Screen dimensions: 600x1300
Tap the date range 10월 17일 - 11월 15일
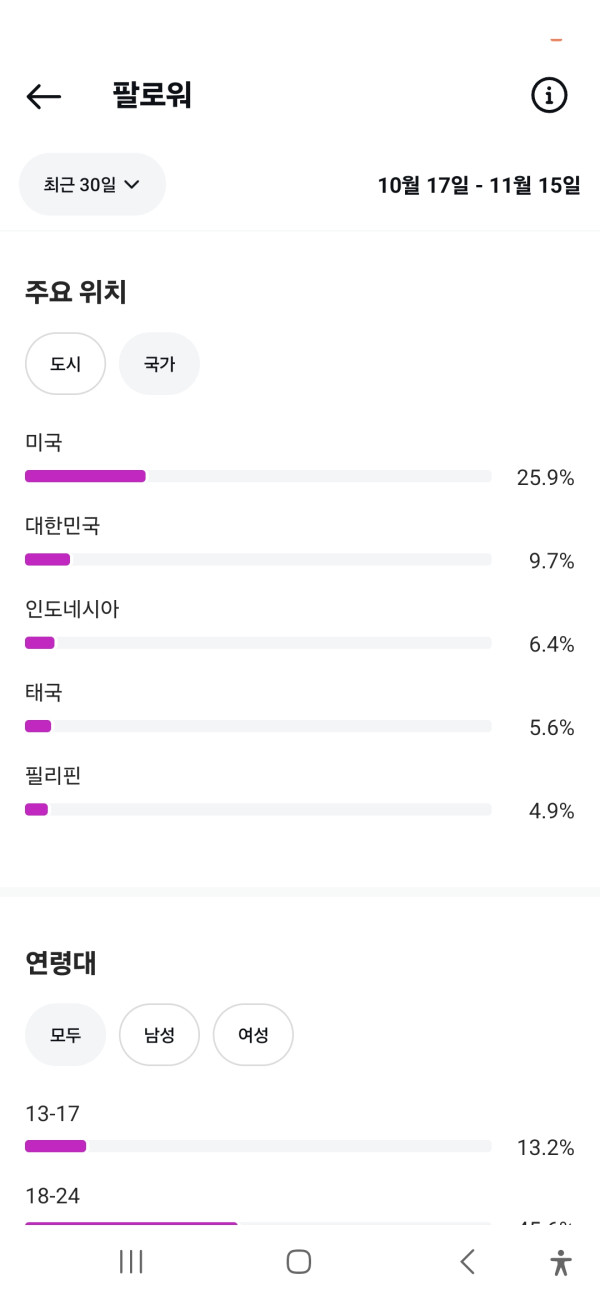(478, 186)
